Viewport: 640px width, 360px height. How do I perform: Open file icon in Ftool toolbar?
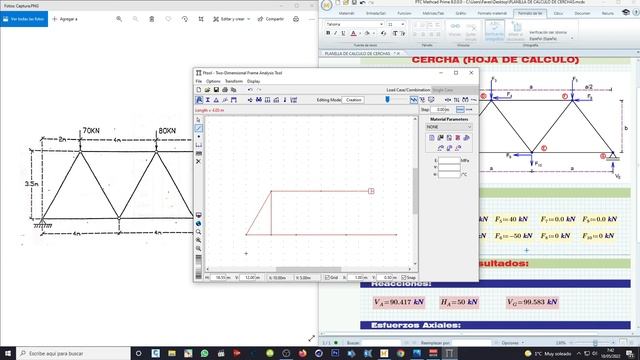coord(207,90)
